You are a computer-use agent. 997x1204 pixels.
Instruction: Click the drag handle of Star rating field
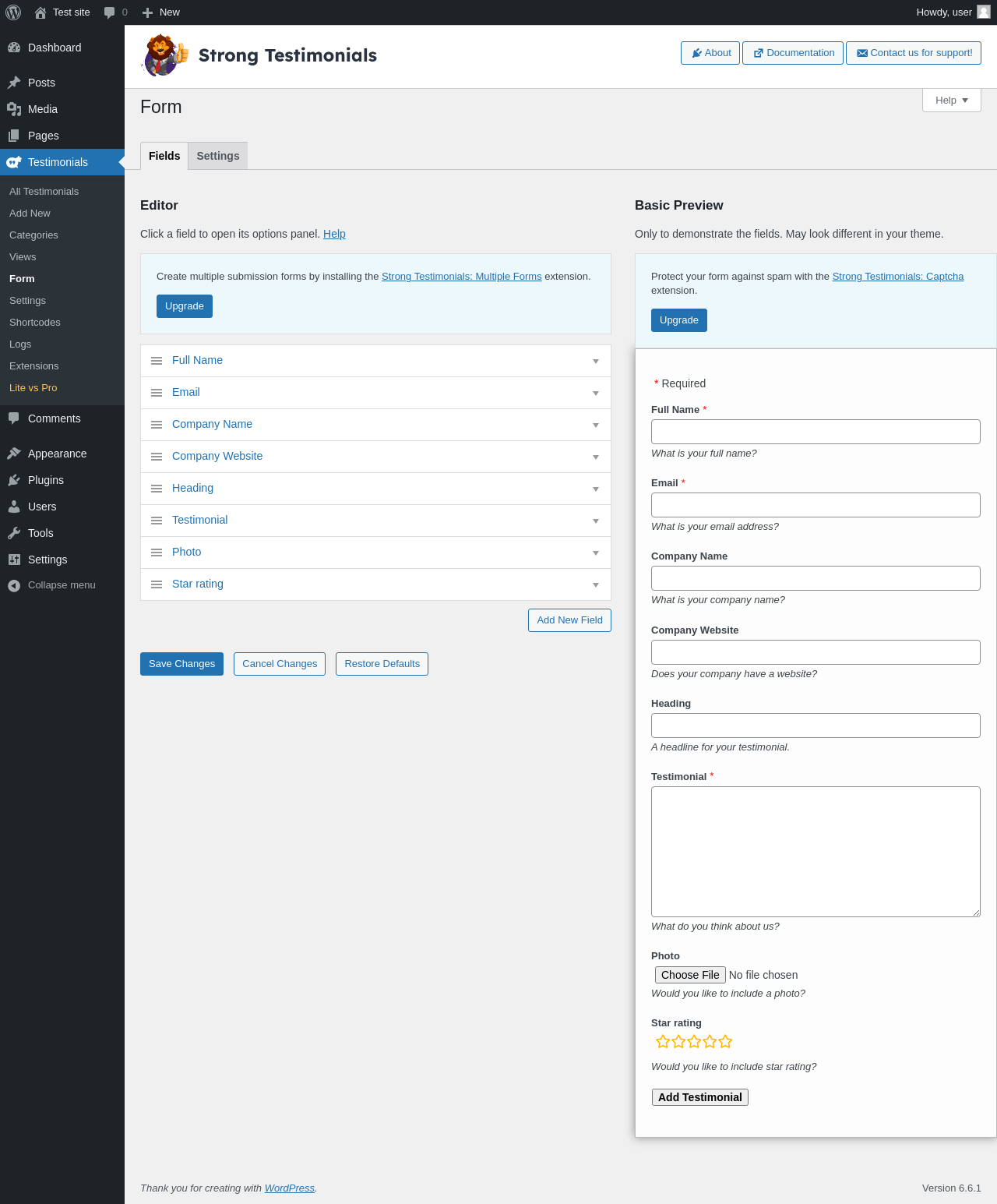157,584
